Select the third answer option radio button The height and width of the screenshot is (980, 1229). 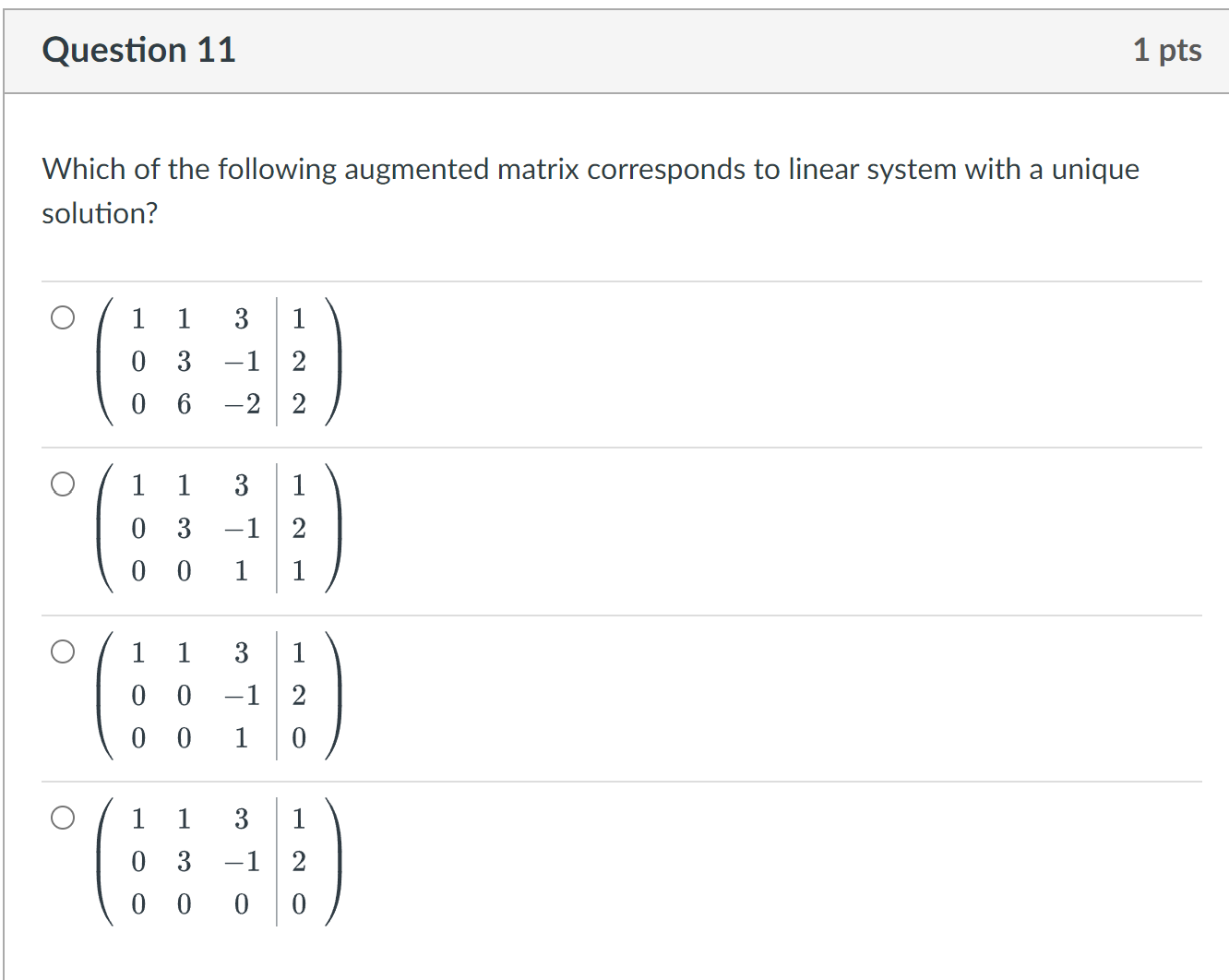pos(63,651)
